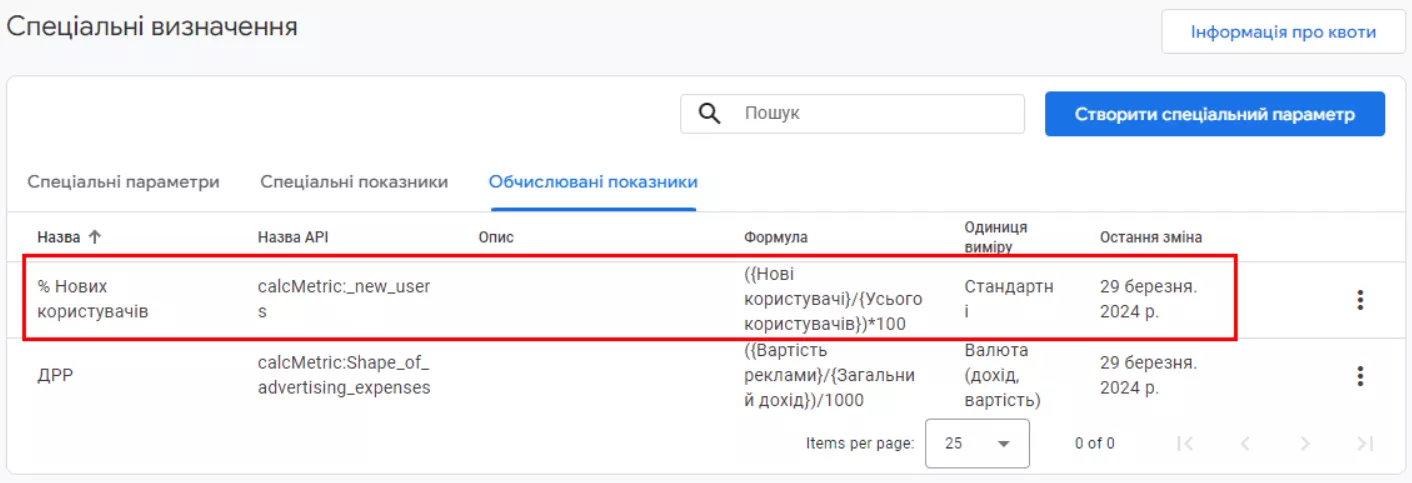Image resolution: width=1412 pixels, height=483 pixels.
Task: Click the Формула column header
Action: coord(776,237)
